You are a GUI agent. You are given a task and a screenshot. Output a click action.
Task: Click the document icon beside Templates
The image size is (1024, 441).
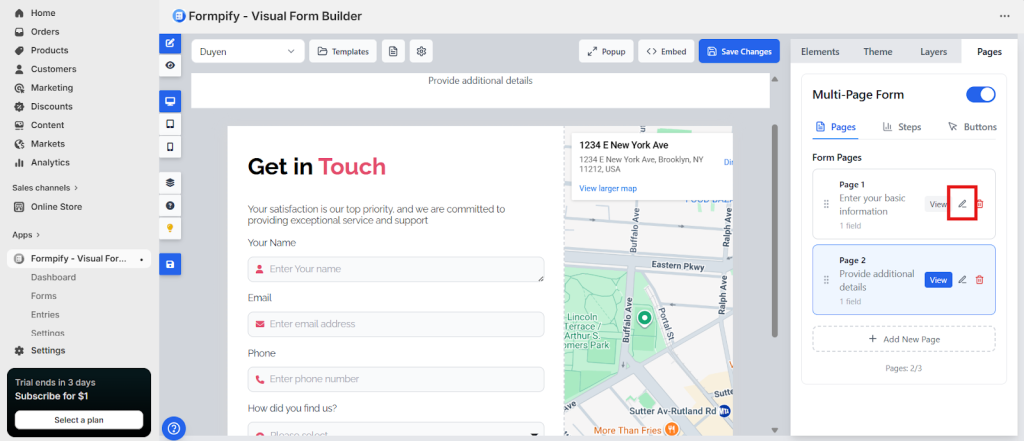click(x=394, y=51)
